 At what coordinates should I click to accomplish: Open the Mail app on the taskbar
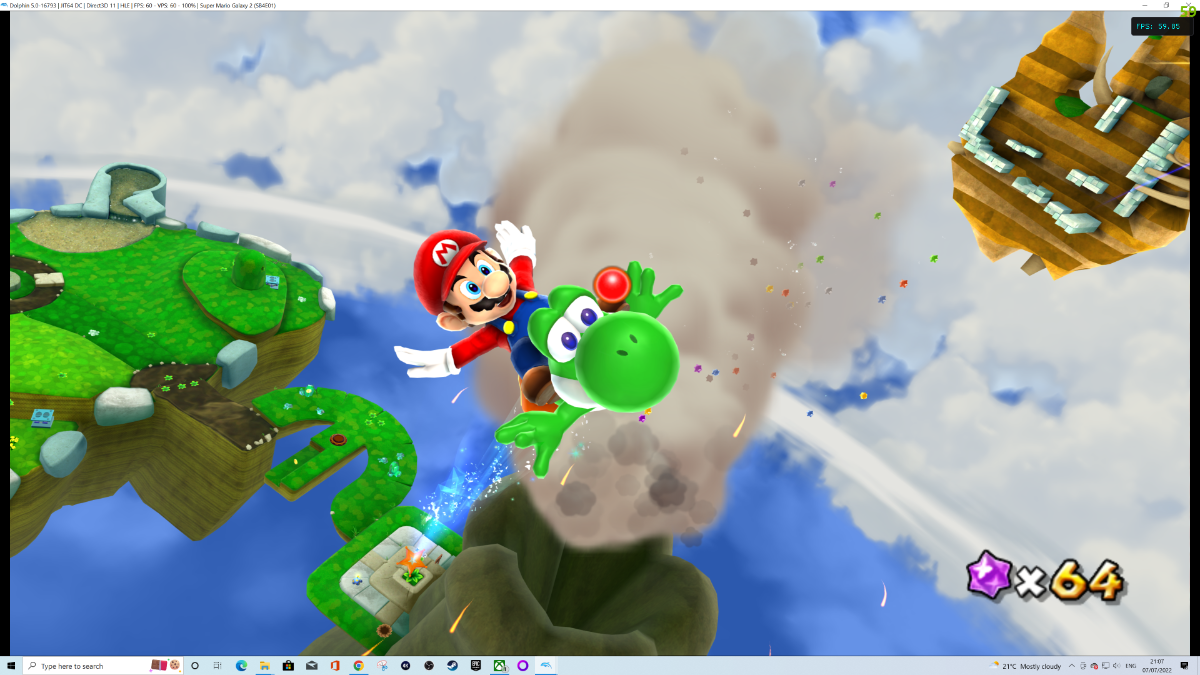coord(312,665)
